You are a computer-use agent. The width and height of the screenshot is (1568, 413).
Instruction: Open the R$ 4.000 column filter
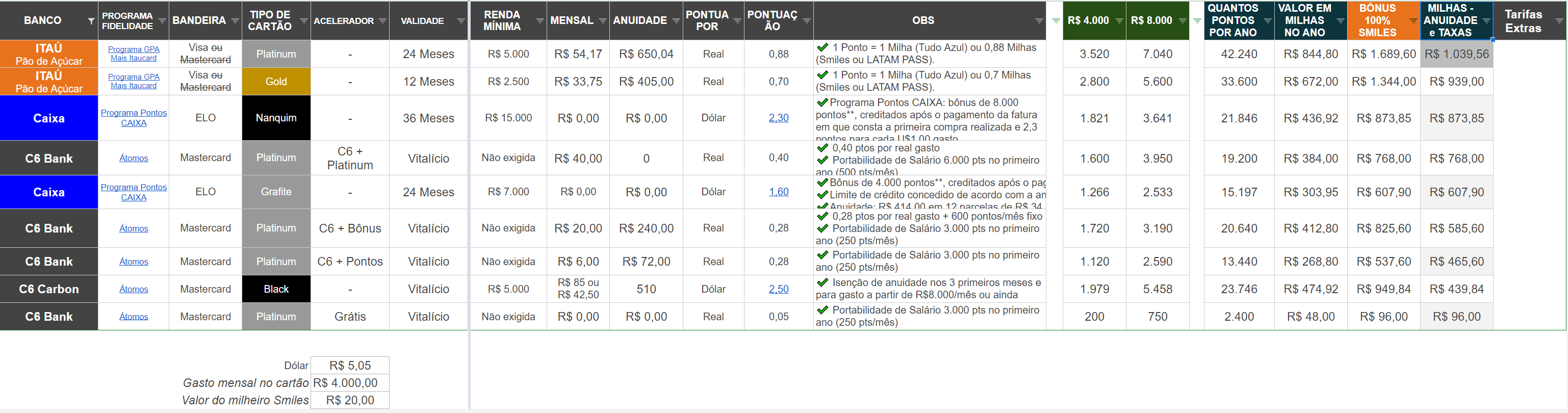pyautogui.click(x=1119, y=21)
